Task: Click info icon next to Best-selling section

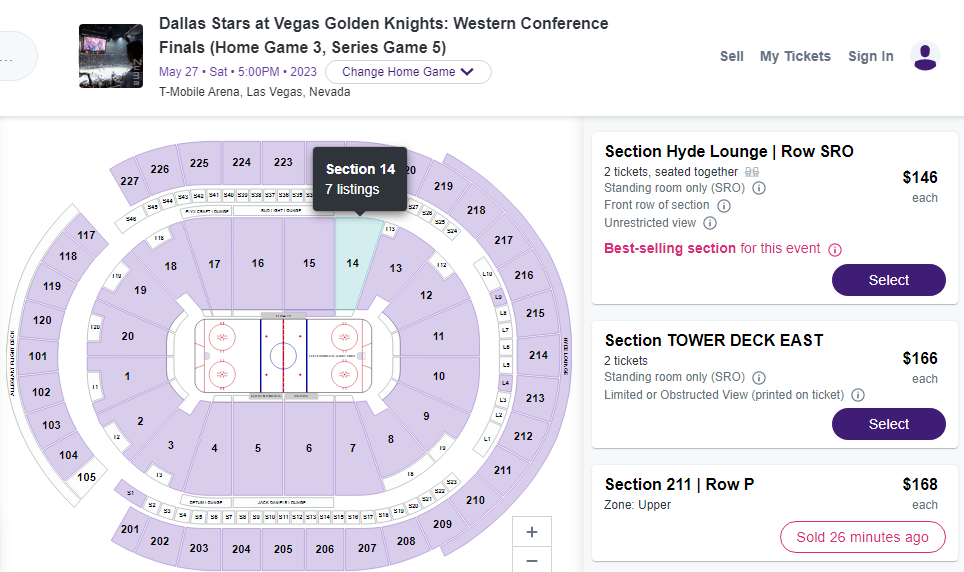Action: pos(835,249)
